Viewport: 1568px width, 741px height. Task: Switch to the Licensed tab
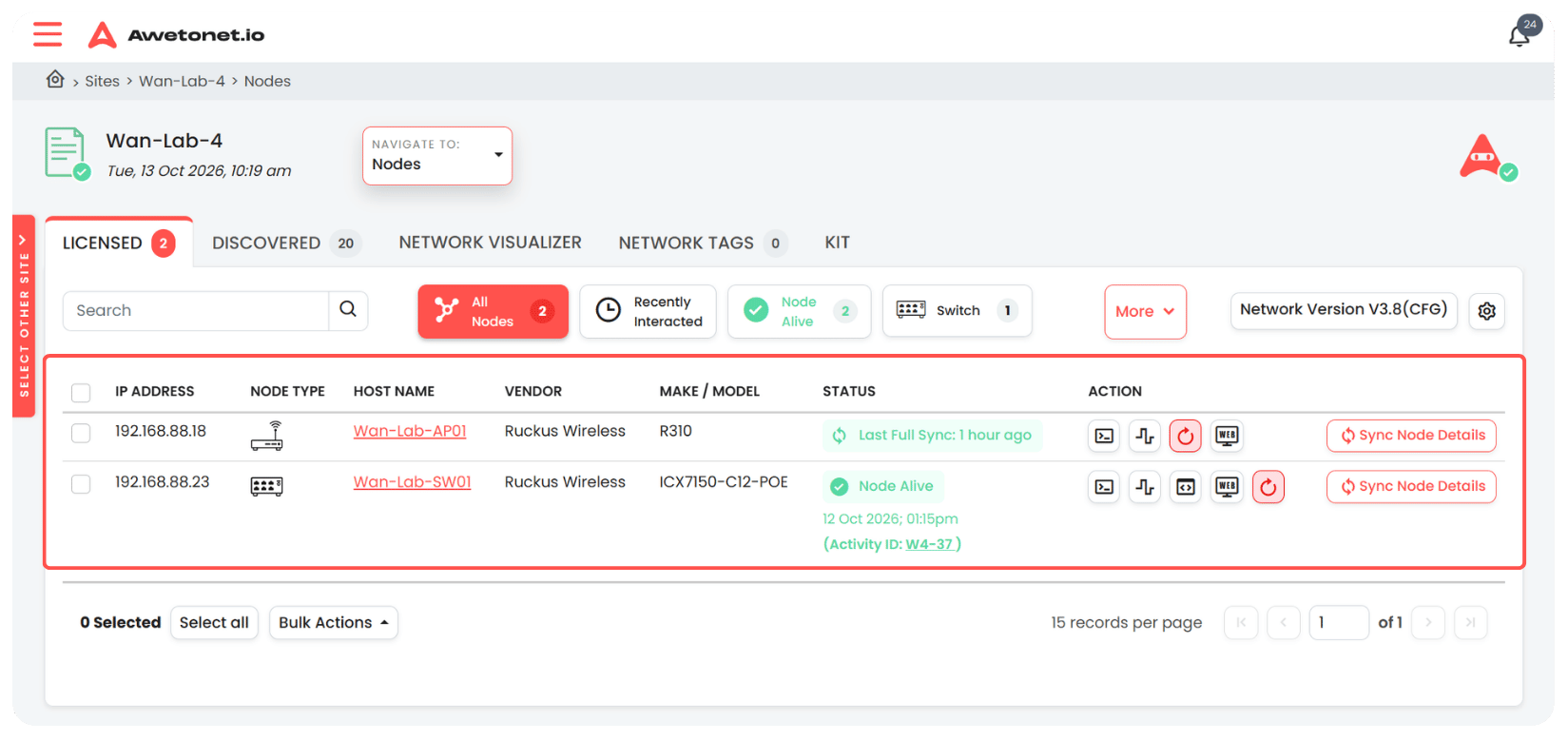pyautogui.click(x=119, y=243)
